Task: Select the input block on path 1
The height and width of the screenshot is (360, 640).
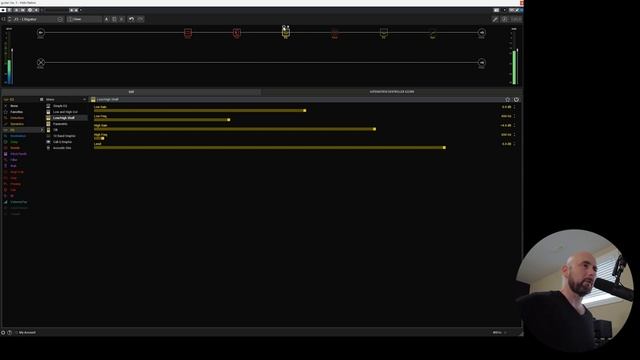Action: click(x=41, y=33)
